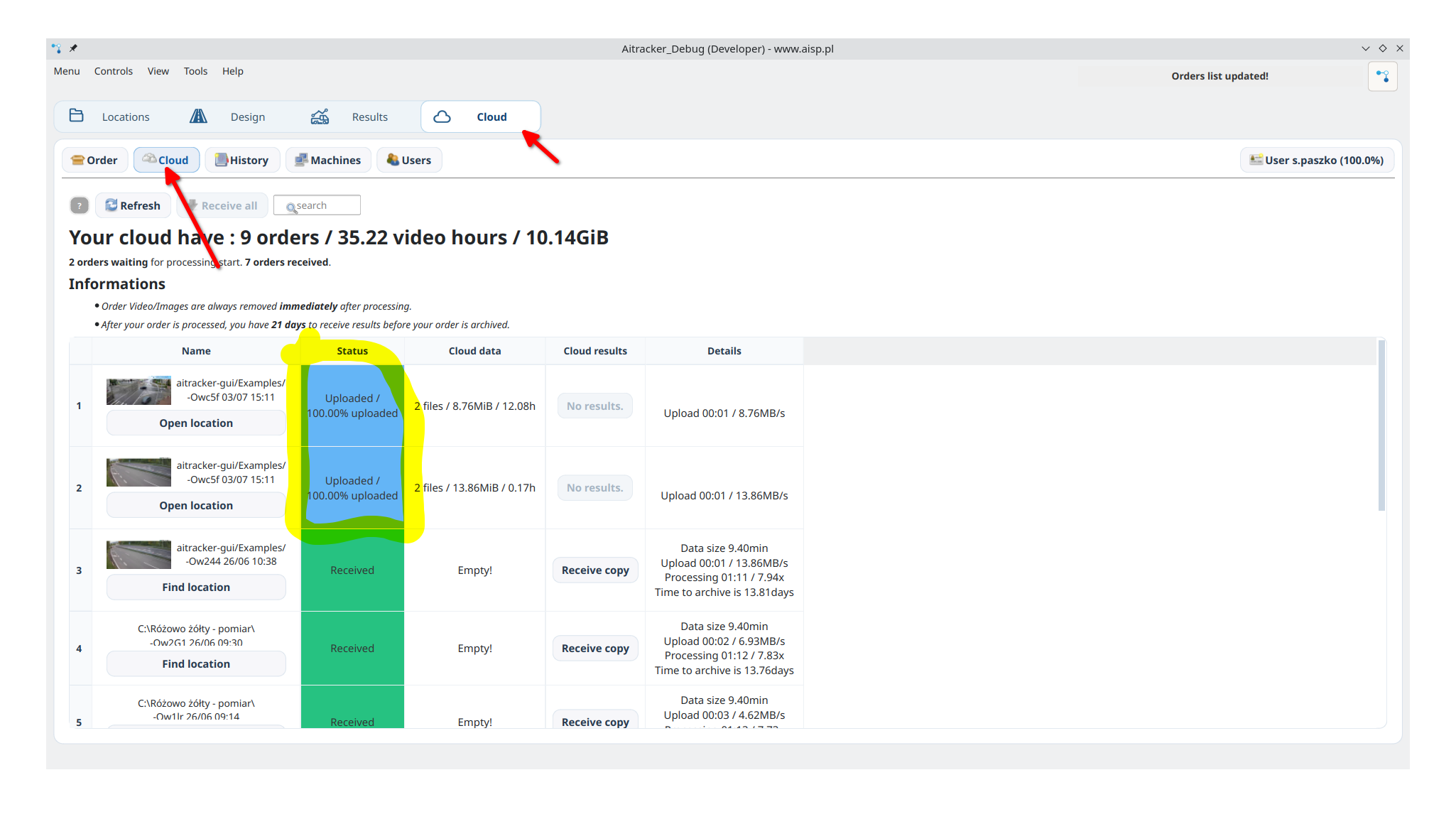Open the Help menu

click(233, 71)
